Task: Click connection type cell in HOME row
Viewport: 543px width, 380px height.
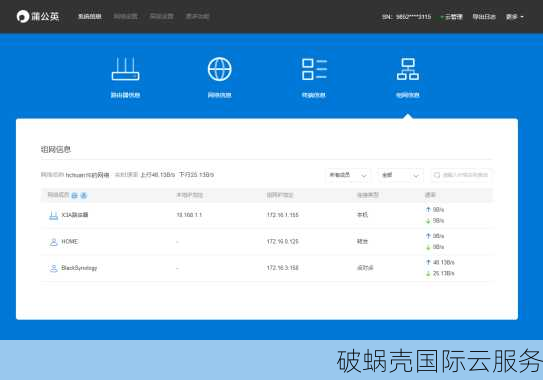Action: 362,241
